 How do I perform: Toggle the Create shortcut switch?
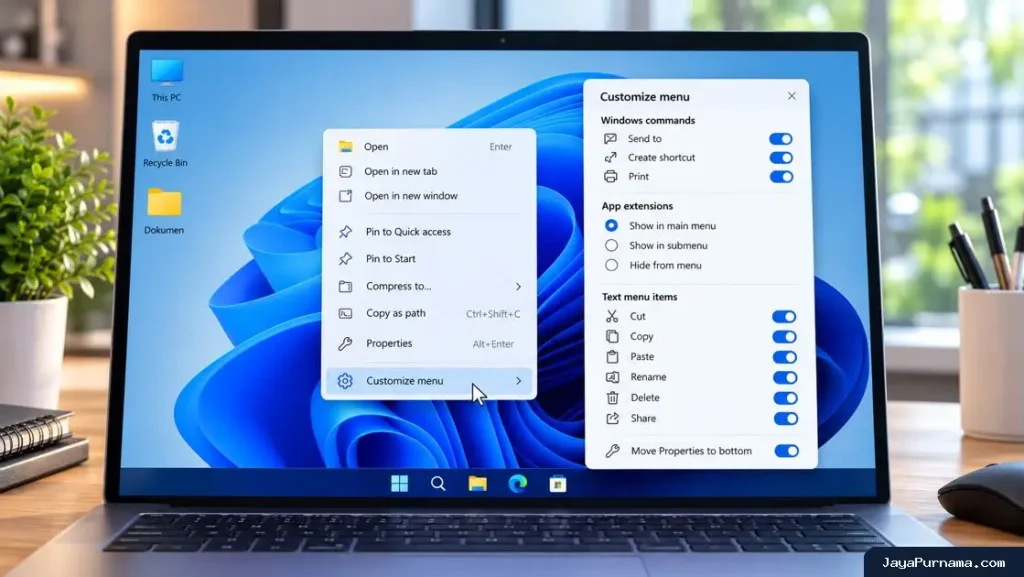[781, 157]
